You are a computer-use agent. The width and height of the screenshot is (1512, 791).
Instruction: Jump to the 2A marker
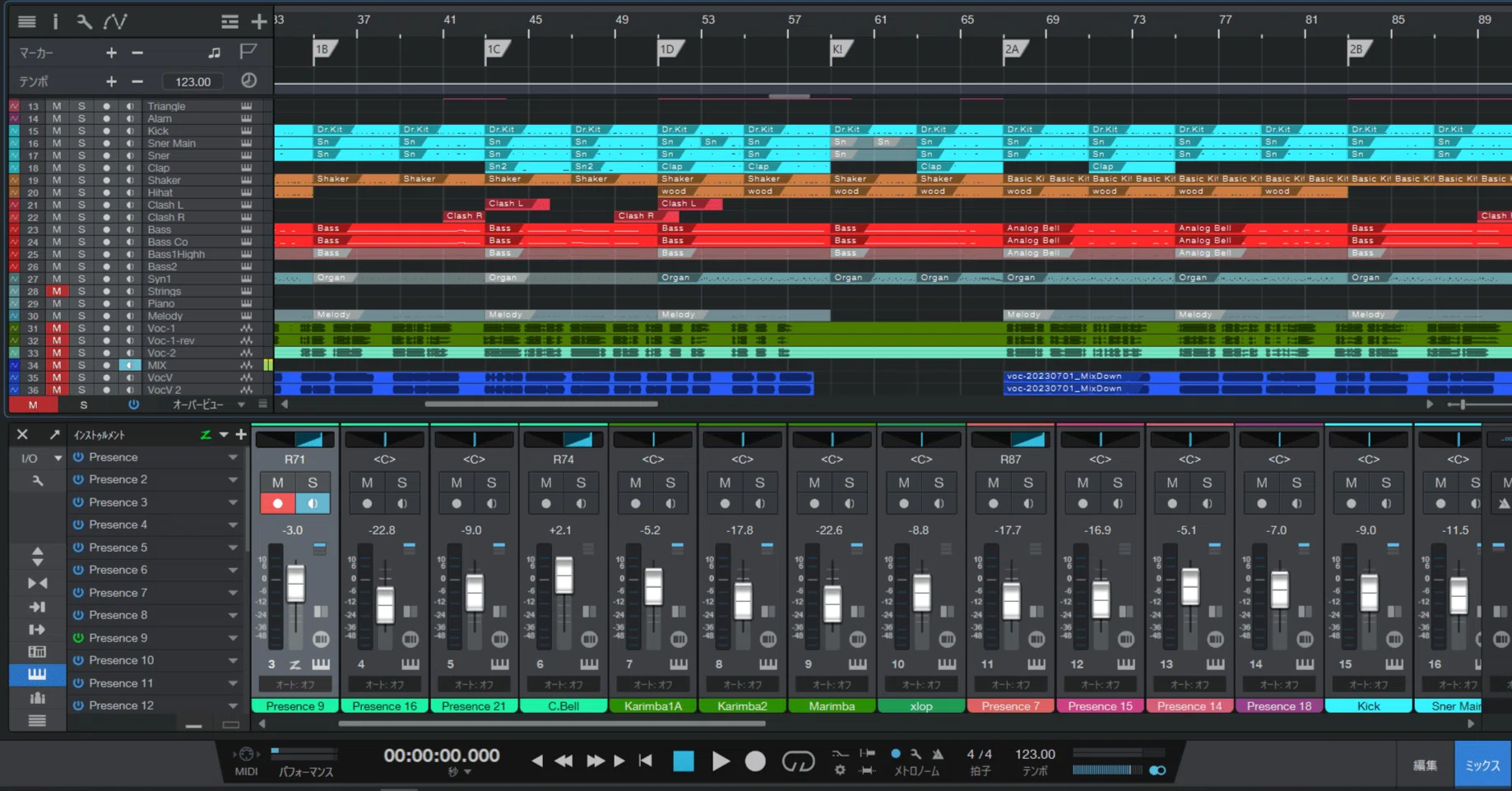click(1014, 50)
